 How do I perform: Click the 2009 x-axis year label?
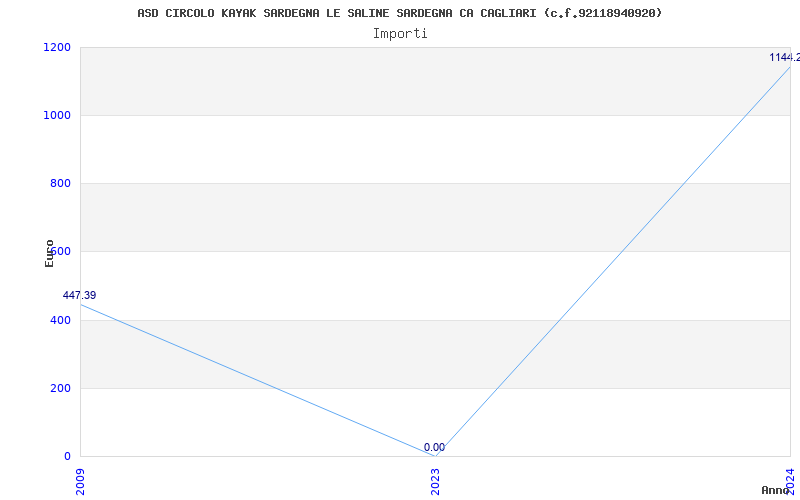point(80,482)
